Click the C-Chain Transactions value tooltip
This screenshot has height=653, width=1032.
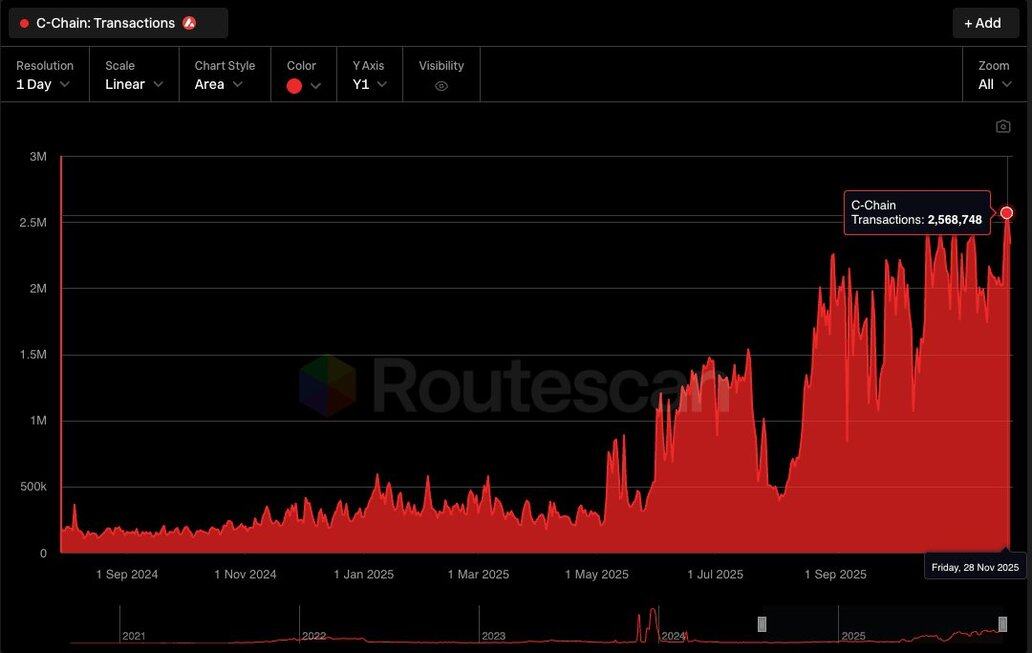[x=916, y=212]
